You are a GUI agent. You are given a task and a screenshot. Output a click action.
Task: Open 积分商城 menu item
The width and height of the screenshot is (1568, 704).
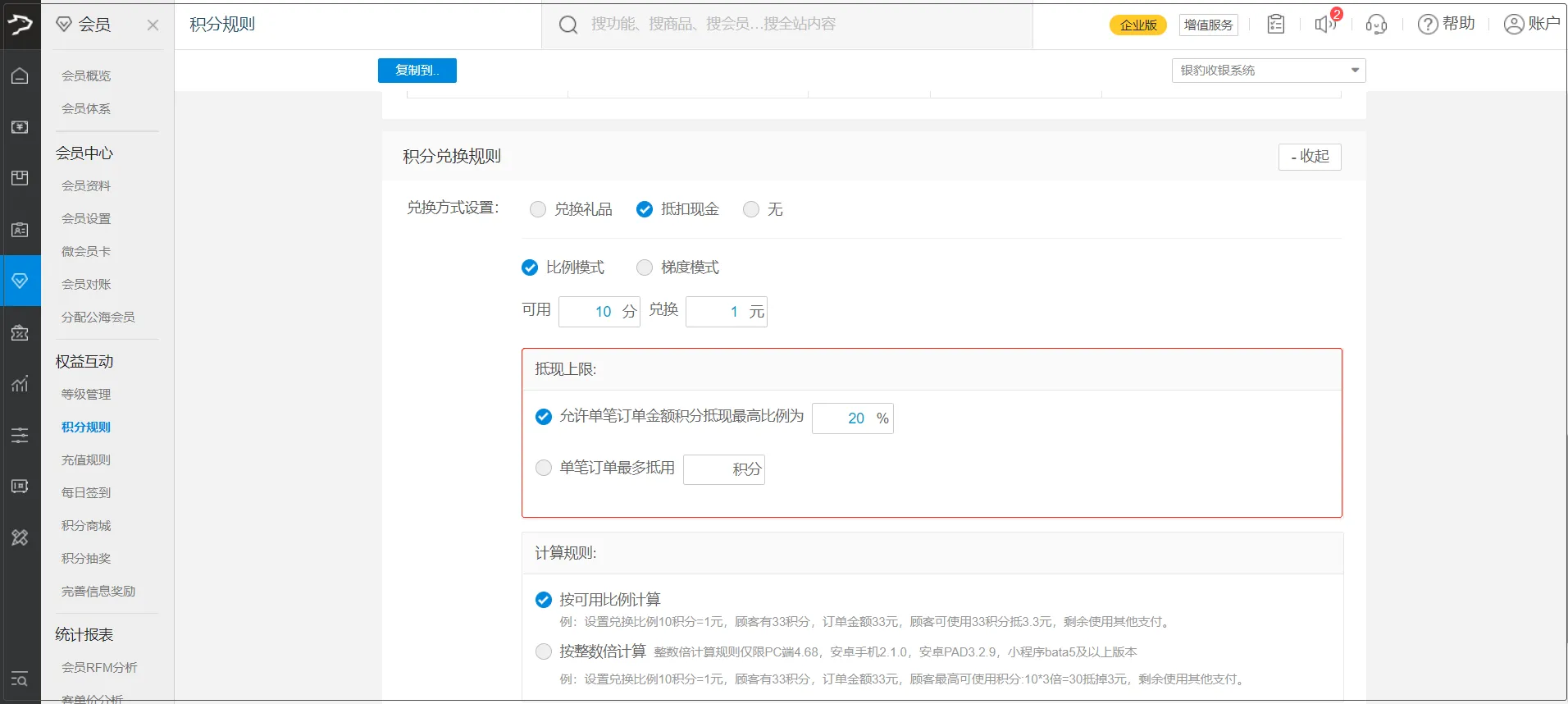pyautogui.click(x=86, y=525)
